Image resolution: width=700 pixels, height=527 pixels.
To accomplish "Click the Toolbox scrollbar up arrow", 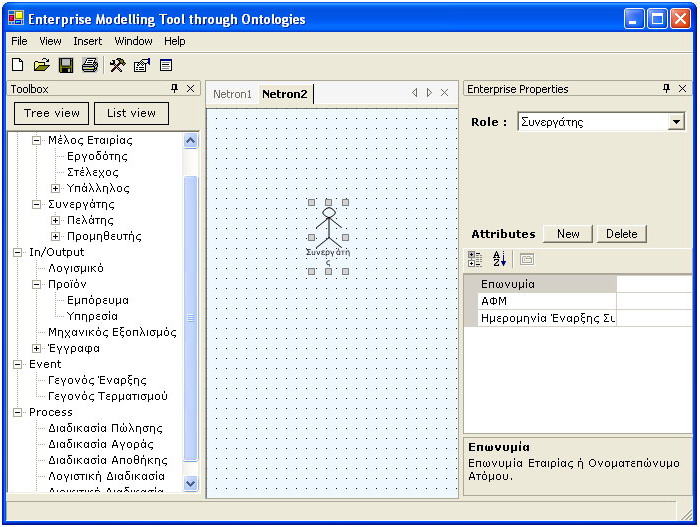I will (191, 141).
